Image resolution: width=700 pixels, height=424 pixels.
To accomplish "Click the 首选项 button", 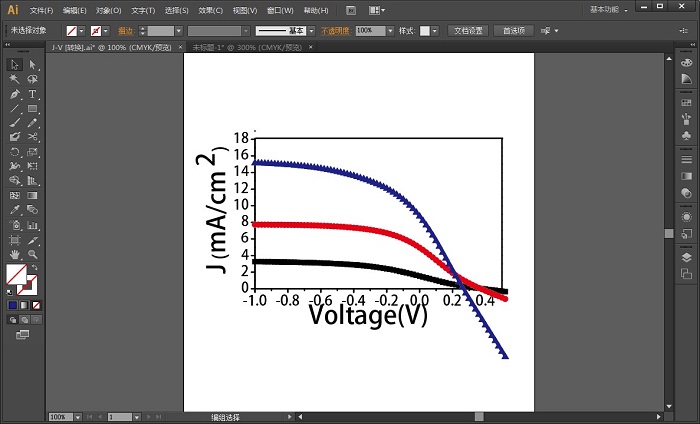I will 513,31.
